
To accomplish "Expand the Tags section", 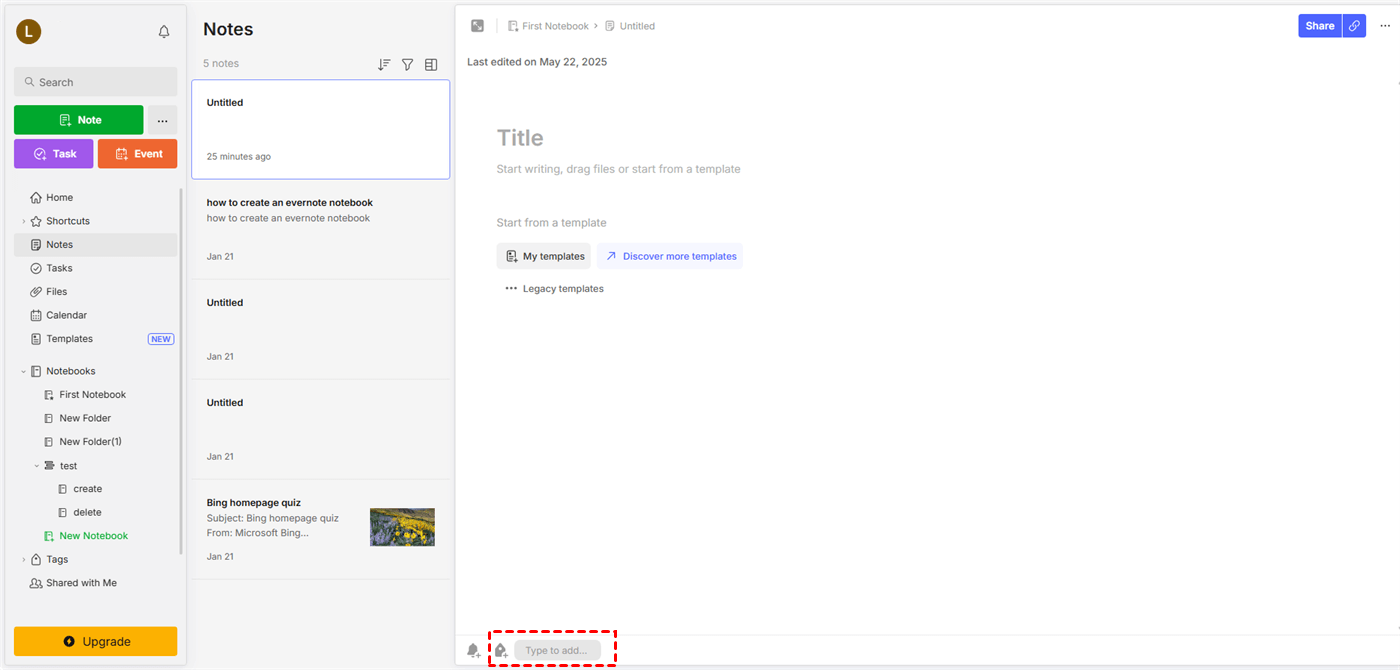I will (x=23, y=560).
